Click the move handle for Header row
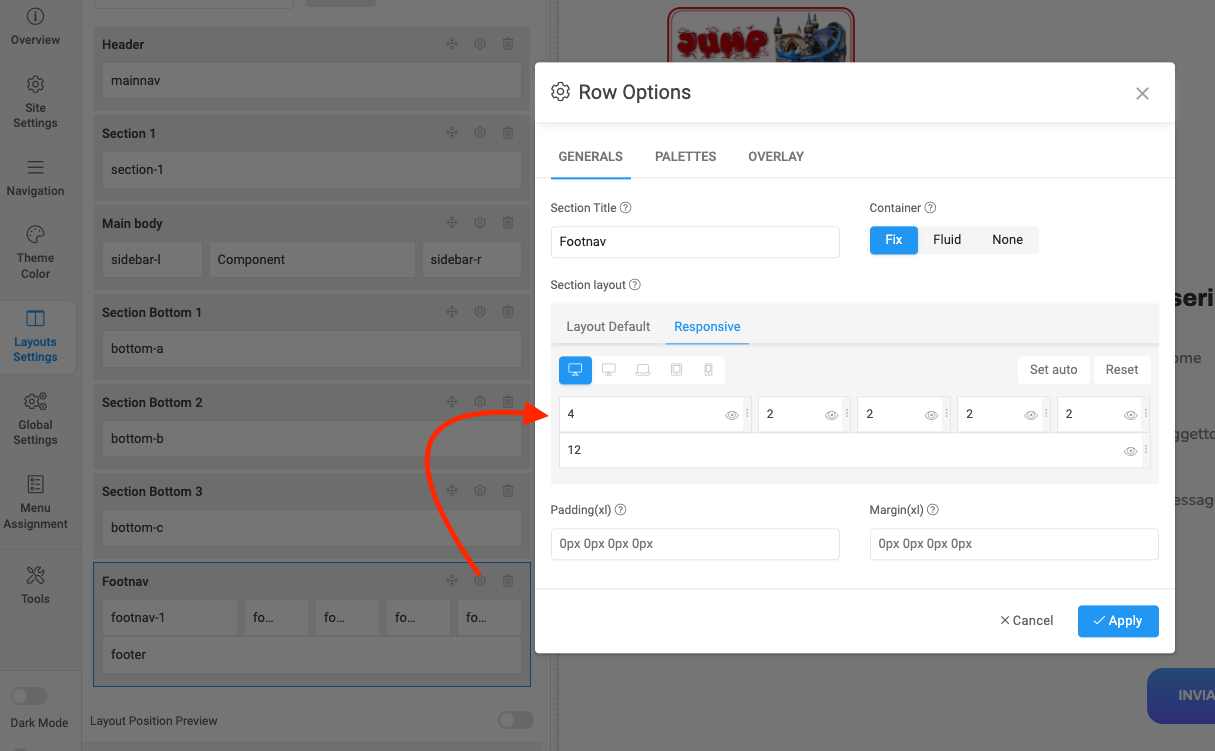The height and width of the screenshot is (751, 1215). 452,44
